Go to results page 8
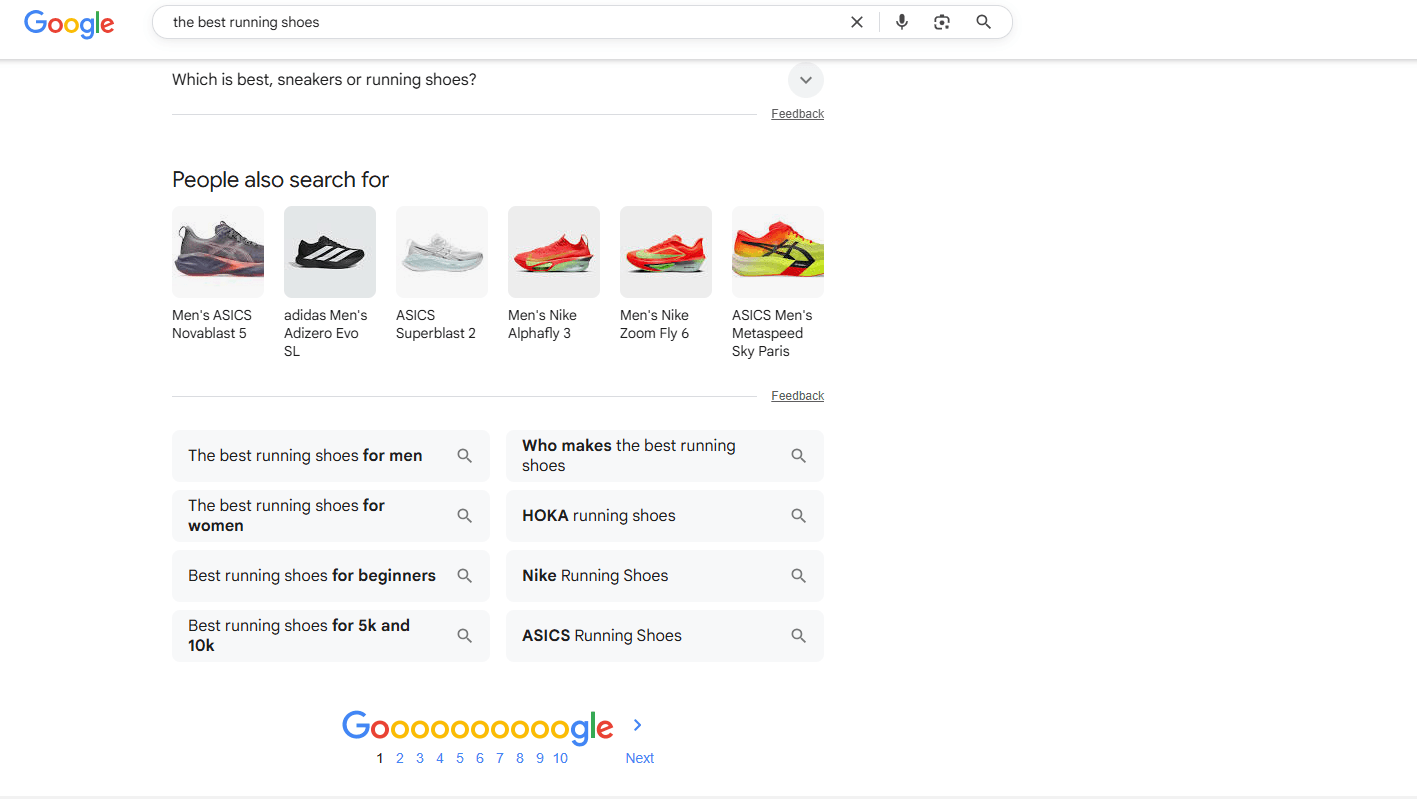The image size is (1417, 799). tap(520, 758)
